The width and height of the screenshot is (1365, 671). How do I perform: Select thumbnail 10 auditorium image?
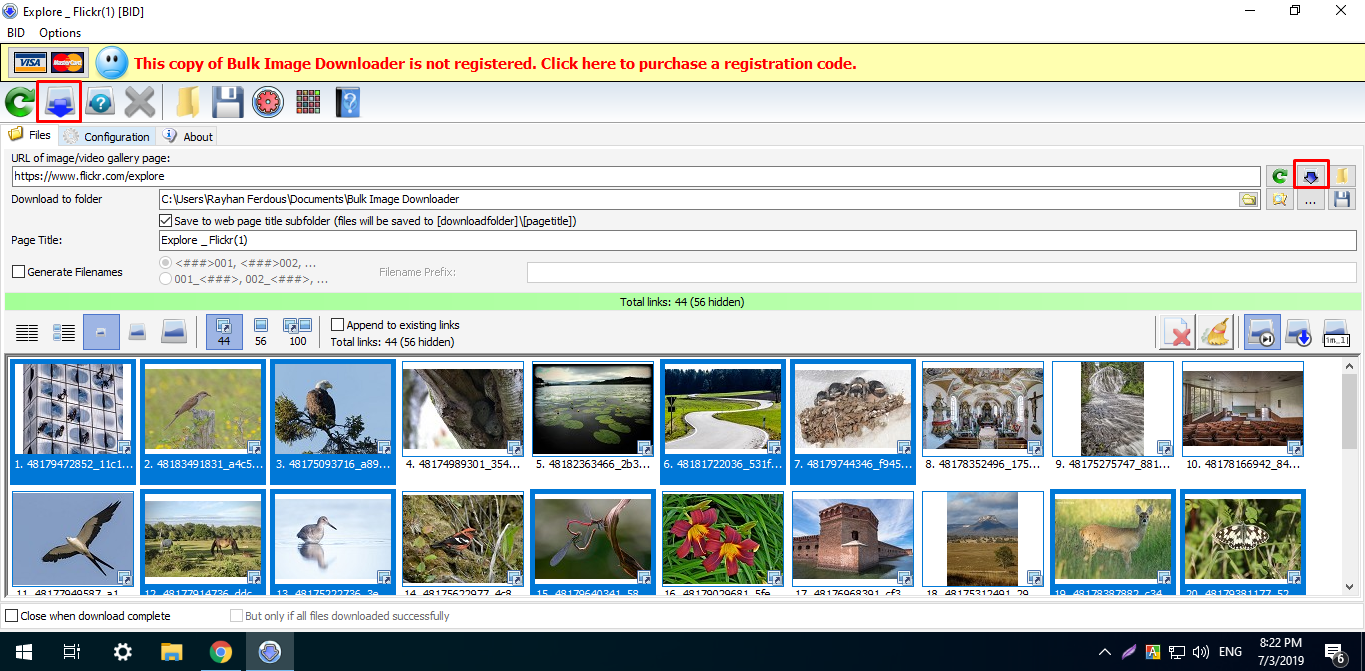pos(1243,415)
